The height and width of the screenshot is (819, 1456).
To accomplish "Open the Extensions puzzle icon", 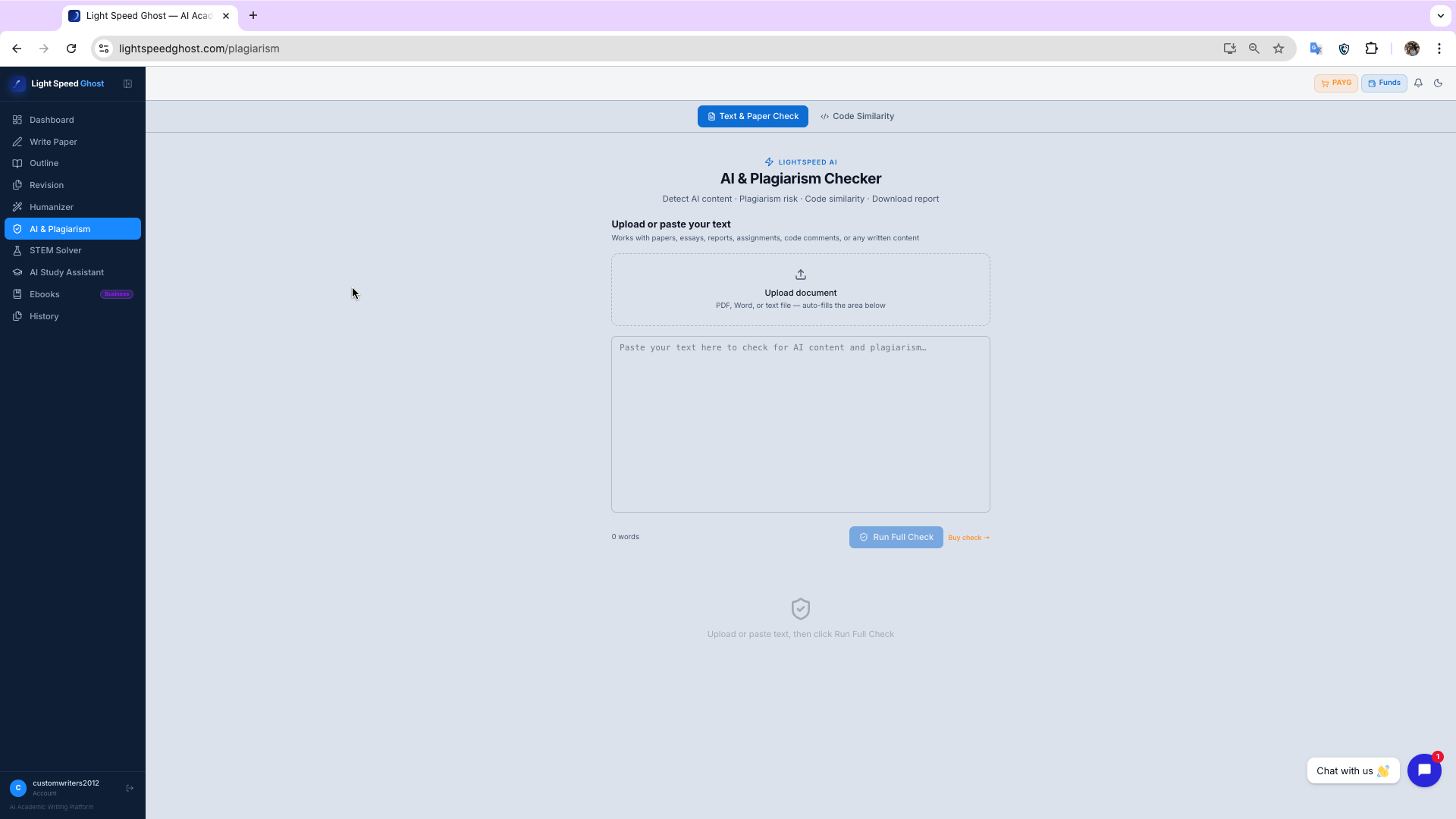I will pyautogui.click(x=1371, y=49).
